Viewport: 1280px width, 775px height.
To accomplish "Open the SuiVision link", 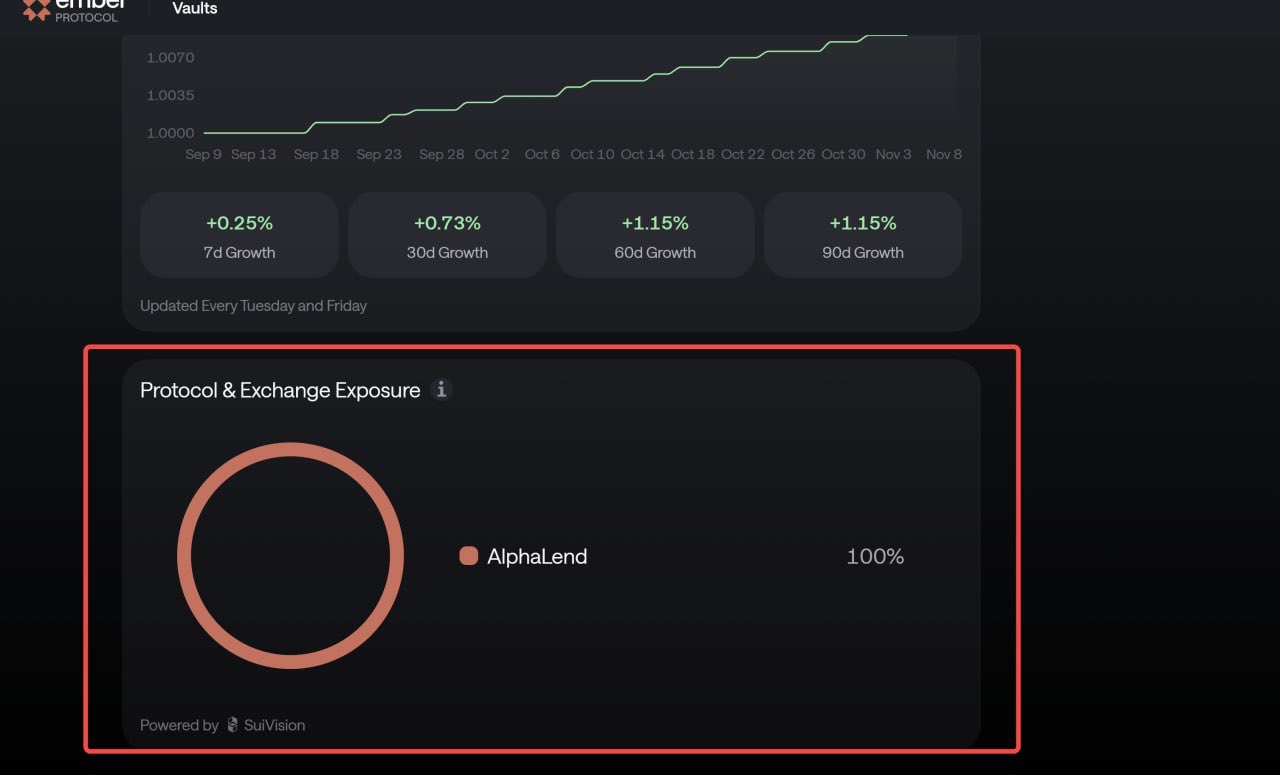I will [274, 725].
